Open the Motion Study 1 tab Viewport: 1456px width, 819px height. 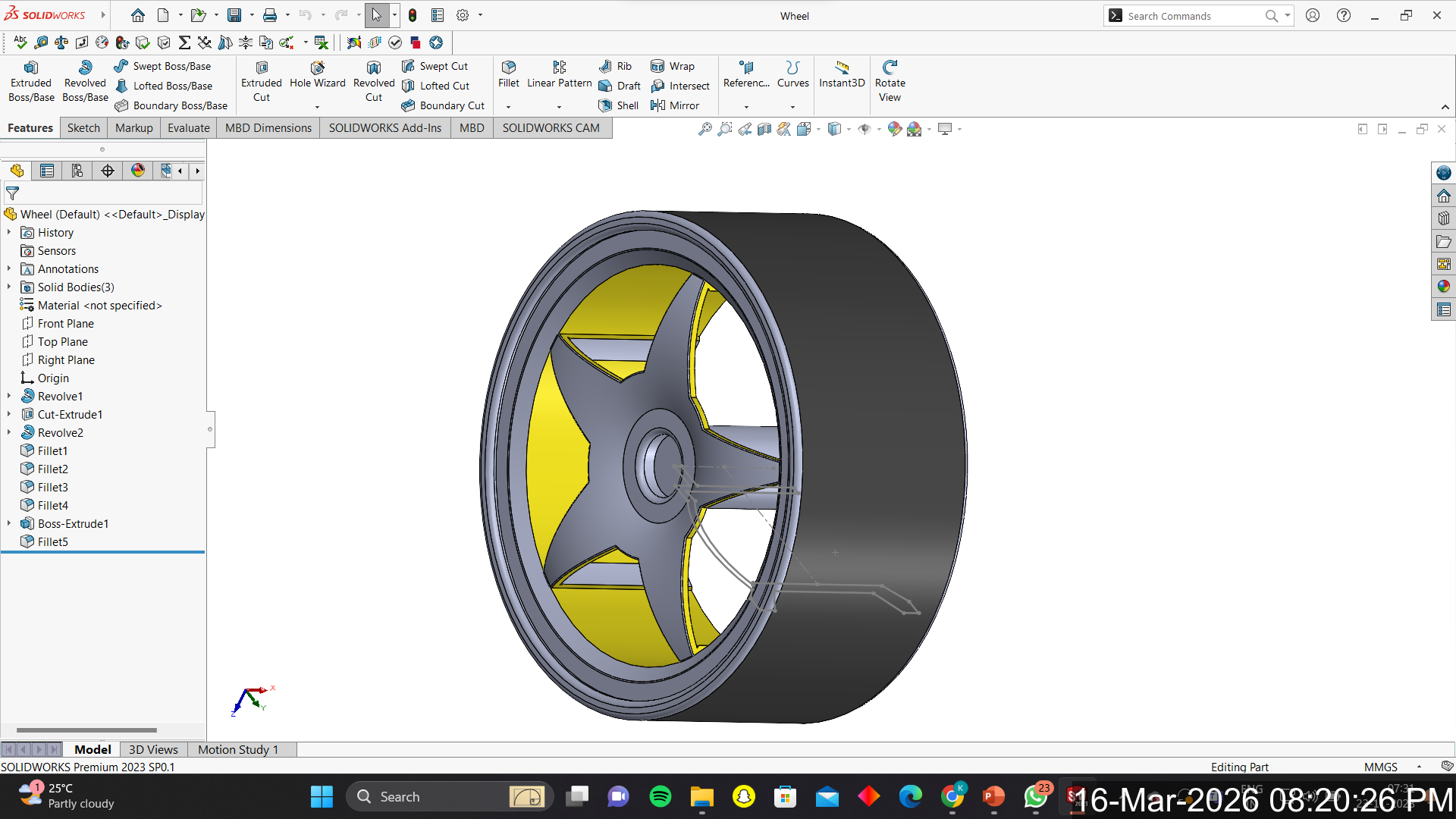point(237,749)
